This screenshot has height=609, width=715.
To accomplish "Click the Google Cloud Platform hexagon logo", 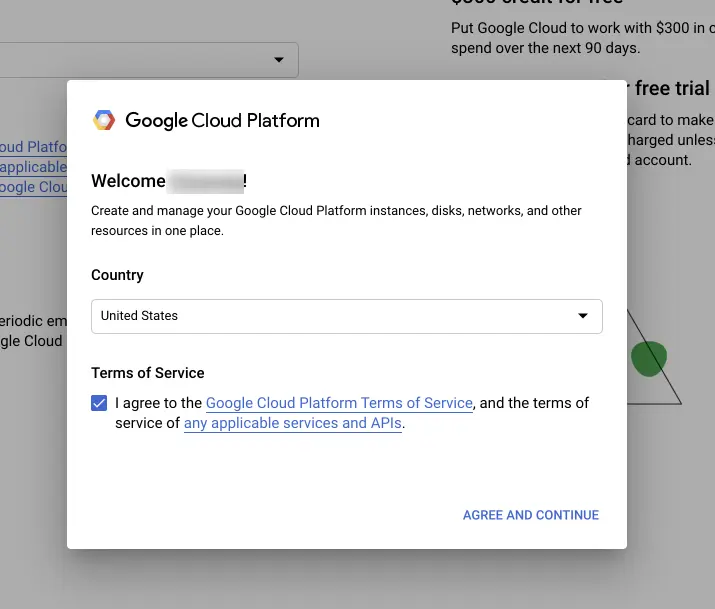I will coord(104,120).
